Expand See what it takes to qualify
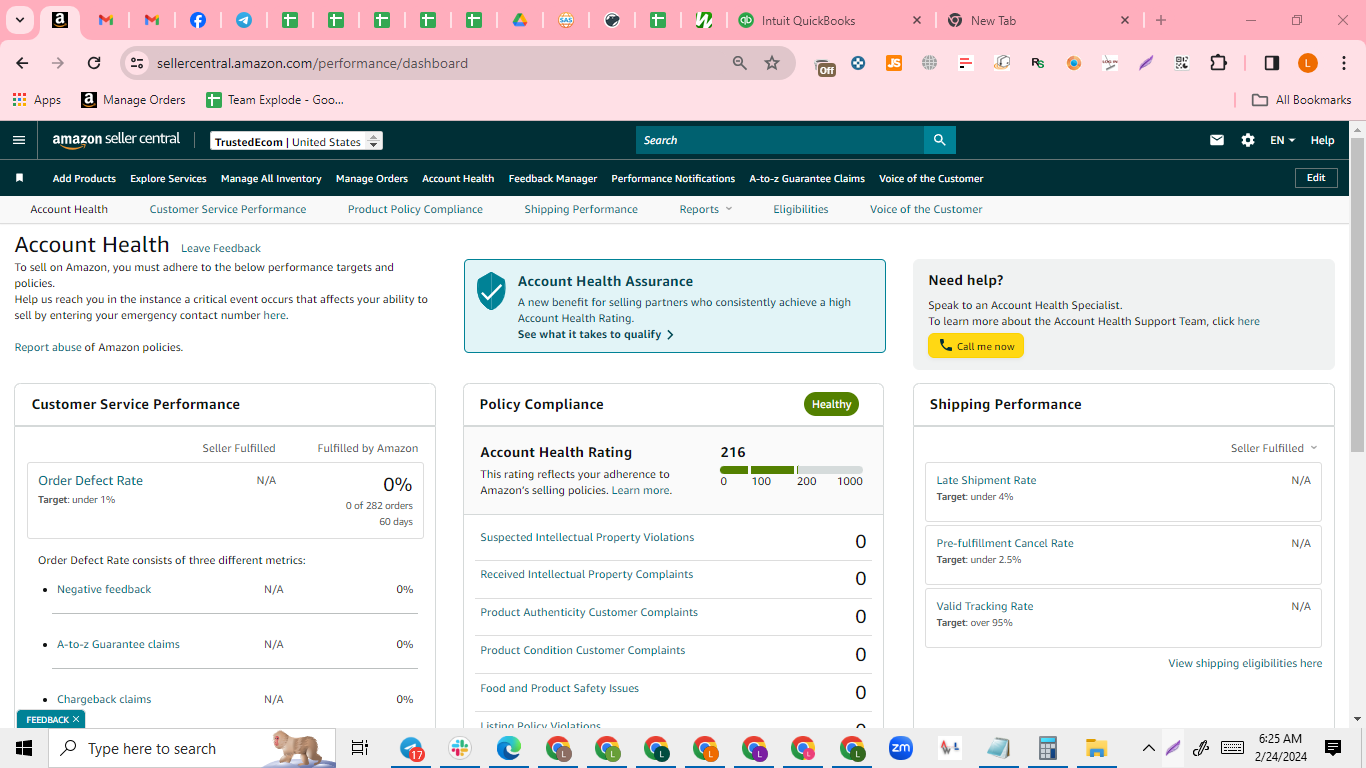The width and height of the screenshot is (1366, 768). pyautogui.click(x=596, y=334)
